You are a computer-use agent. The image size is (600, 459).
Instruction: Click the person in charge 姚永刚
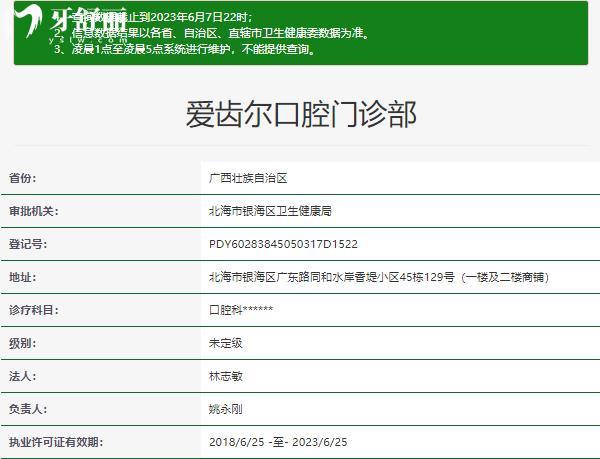(x=226, y=409)
